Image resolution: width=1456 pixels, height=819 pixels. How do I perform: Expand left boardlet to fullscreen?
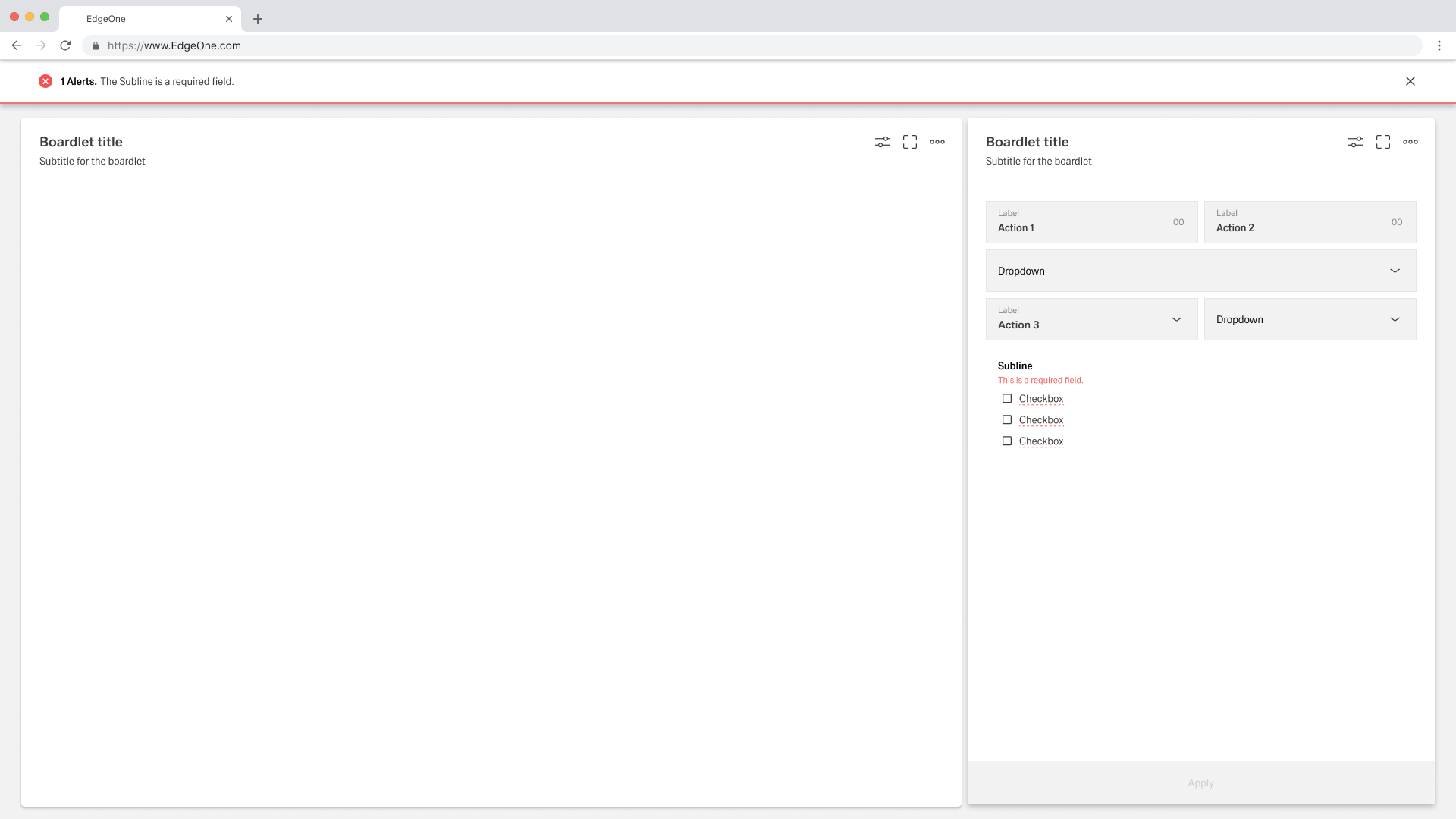[x=910, y=142]
